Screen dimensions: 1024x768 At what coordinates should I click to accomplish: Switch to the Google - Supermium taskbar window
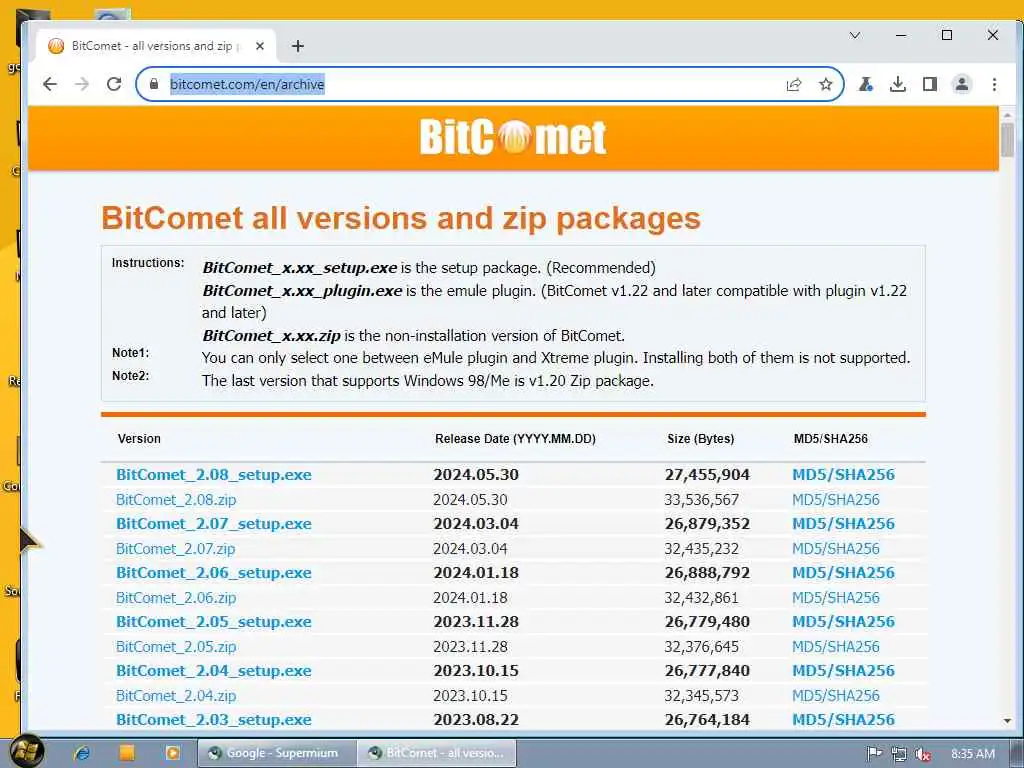click(277, 753)
